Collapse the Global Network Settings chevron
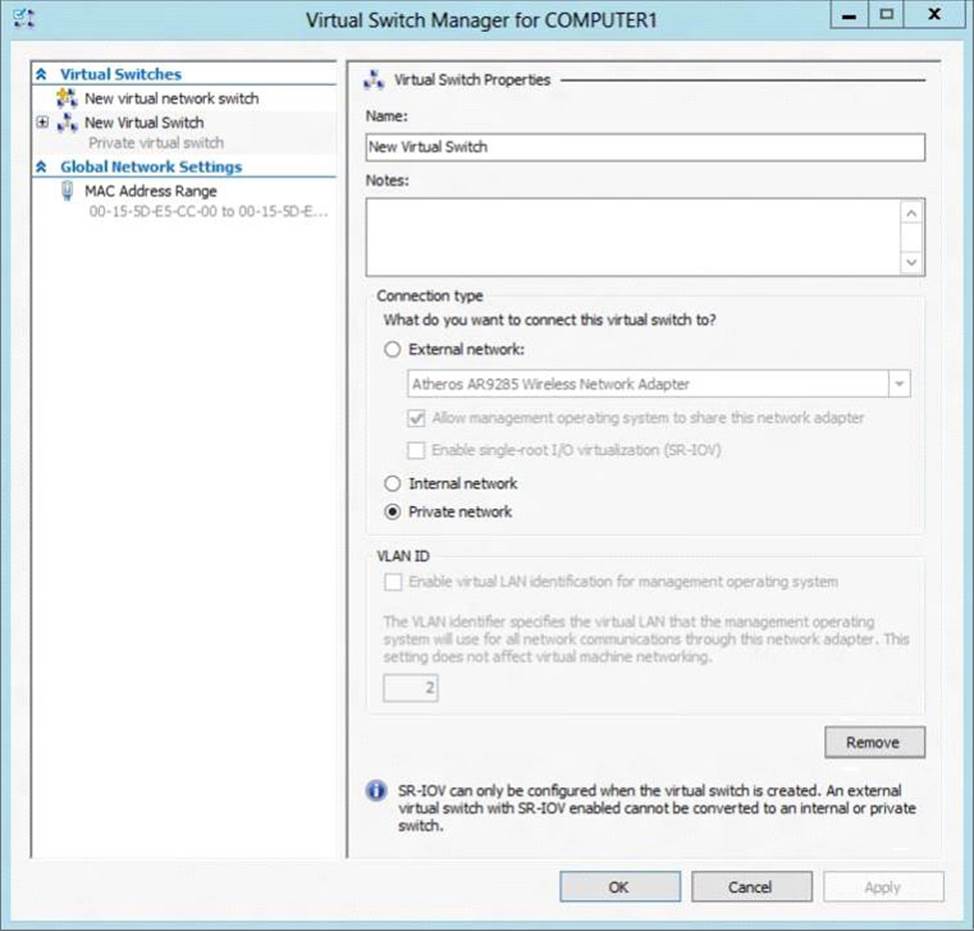974x931 pixels. [42, 167]
